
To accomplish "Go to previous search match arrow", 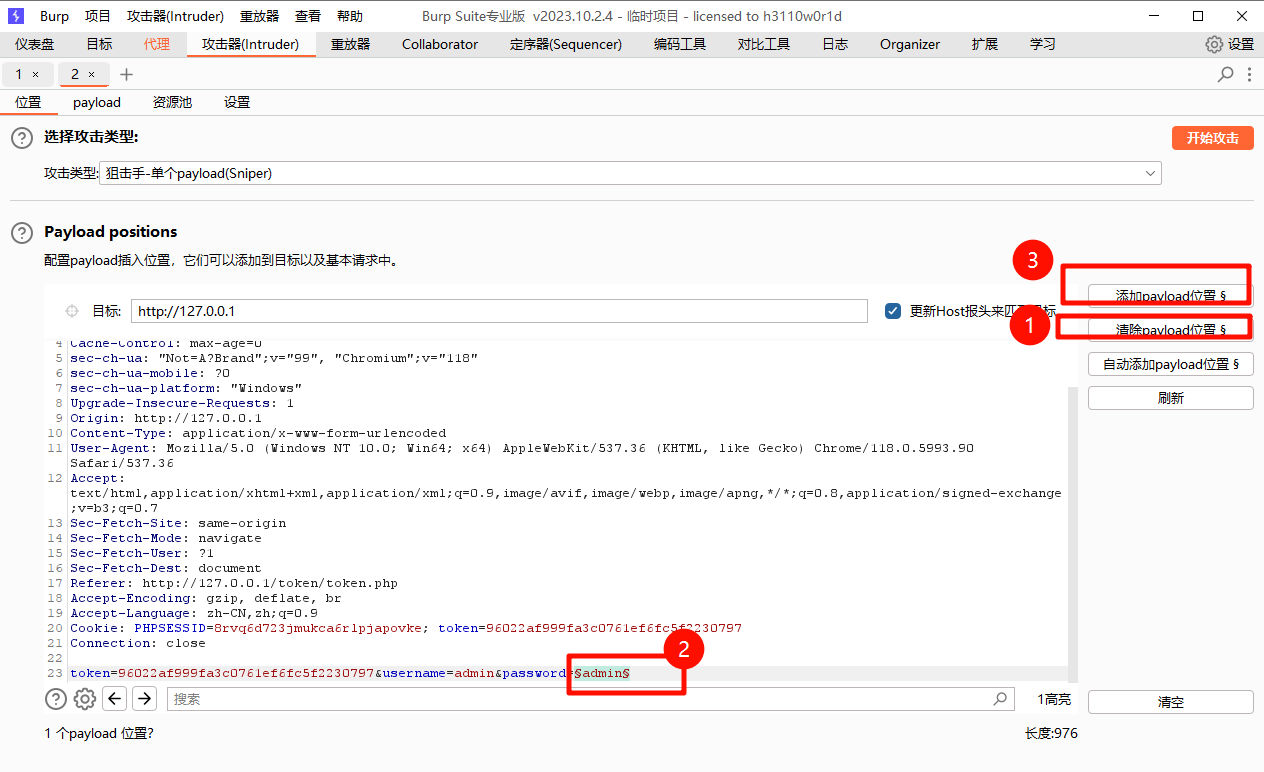I will tap(116, 699).
